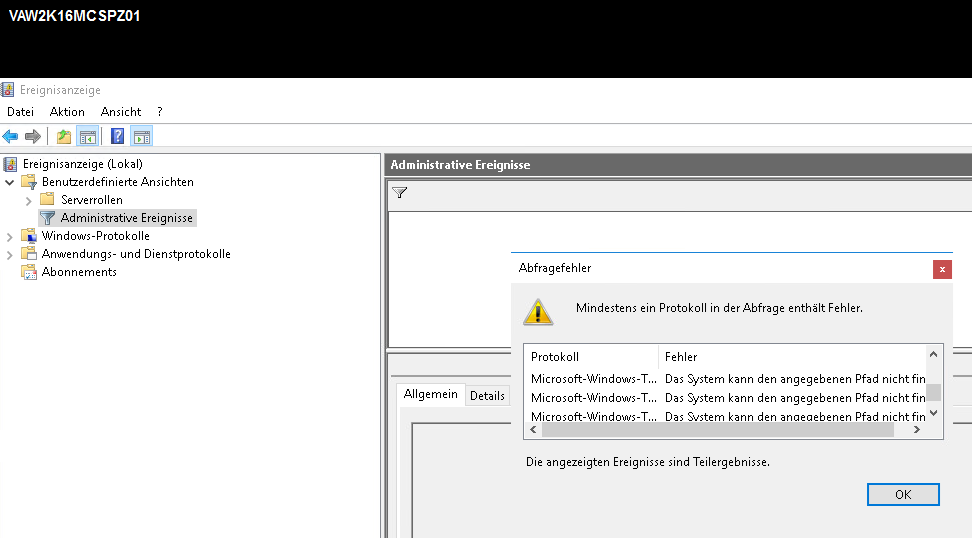Expand the Serverrollen node

click(x=29, y=201)
